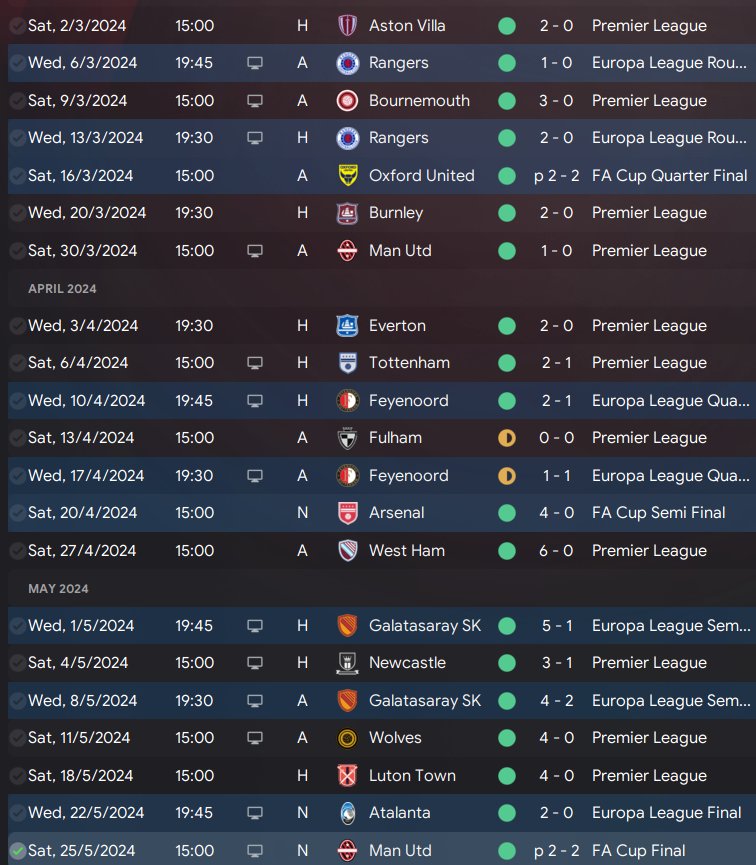The width and height of the screenshot is (756, 865).
Task: Toggle the checkmark for Sat 25/5/2024 fixture
Action: tap(18, 851)
